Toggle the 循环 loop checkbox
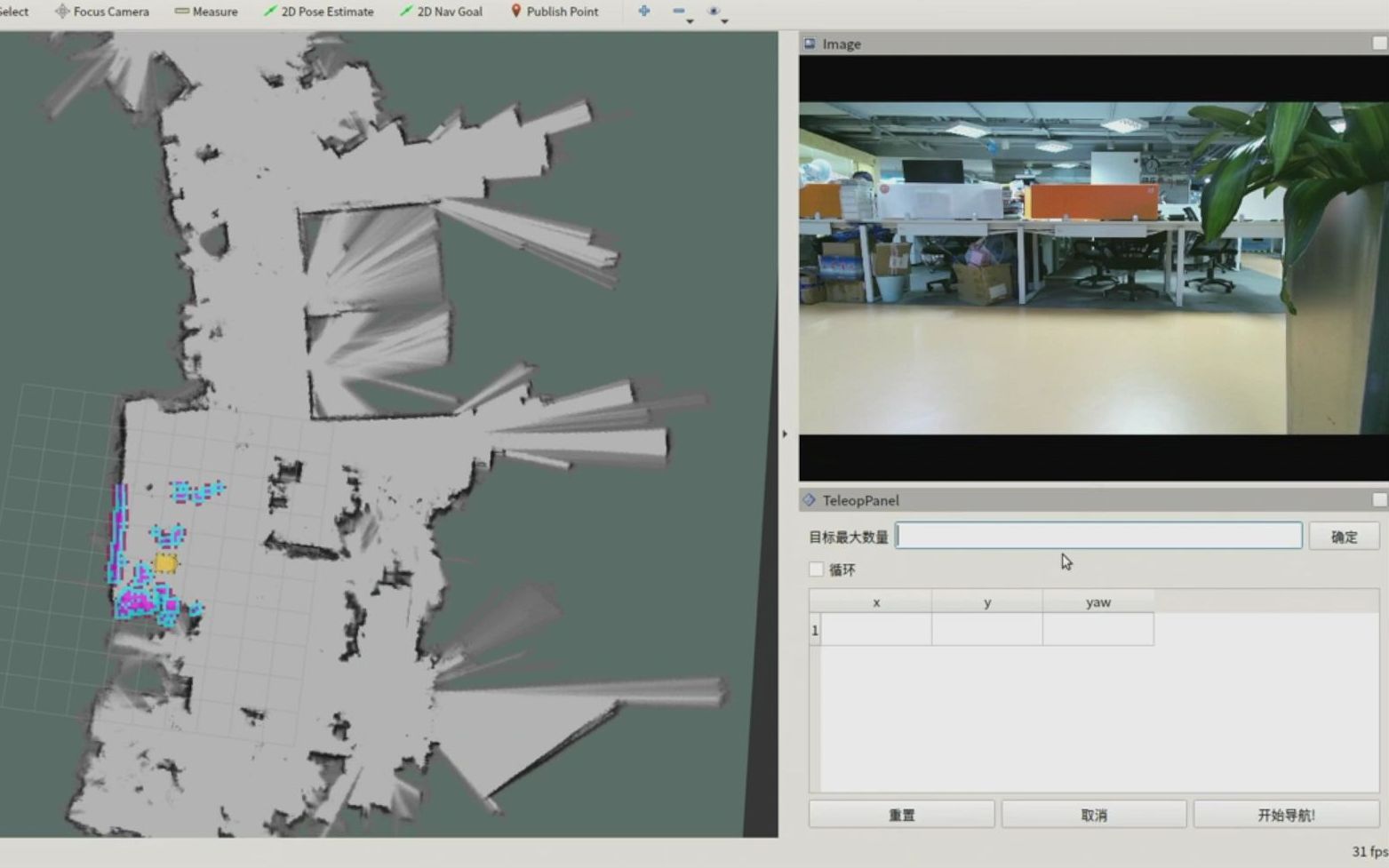1389x868 pixels. [816, 569]
